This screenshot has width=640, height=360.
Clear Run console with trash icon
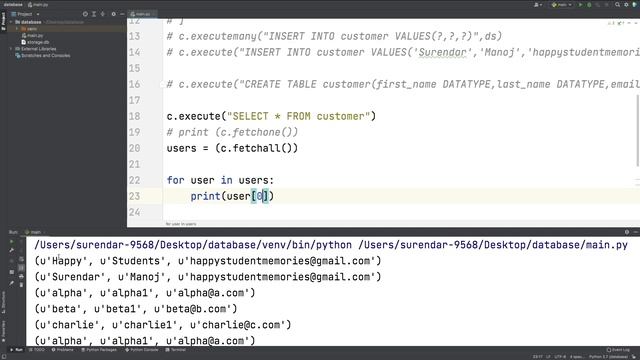coord(21,284)
